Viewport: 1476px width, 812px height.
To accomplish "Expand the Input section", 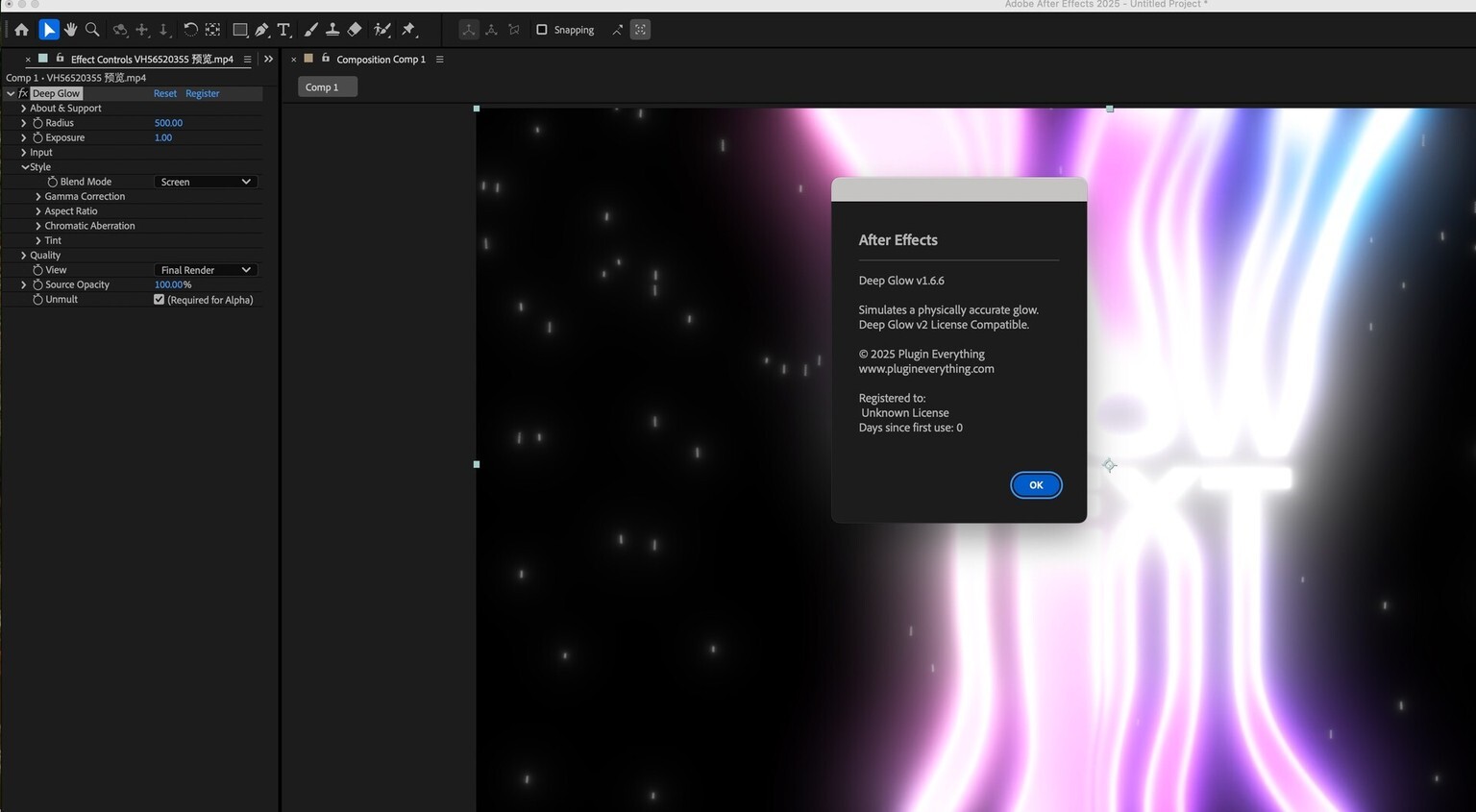I will coord(24,153).
